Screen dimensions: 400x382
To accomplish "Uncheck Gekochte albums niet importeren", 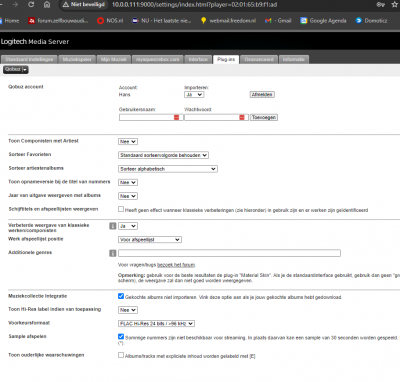I will click(121, 296).
